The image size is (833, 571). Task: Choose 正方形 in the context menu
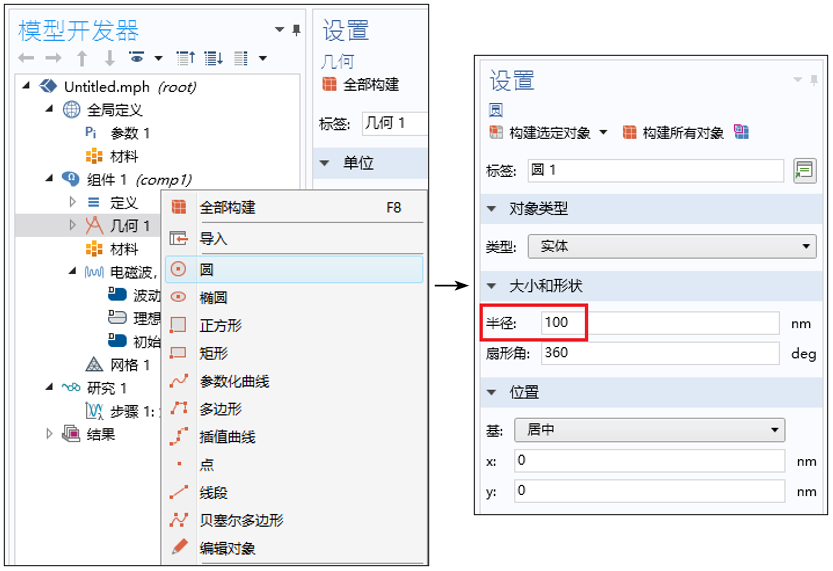click(x=294, y=325)
